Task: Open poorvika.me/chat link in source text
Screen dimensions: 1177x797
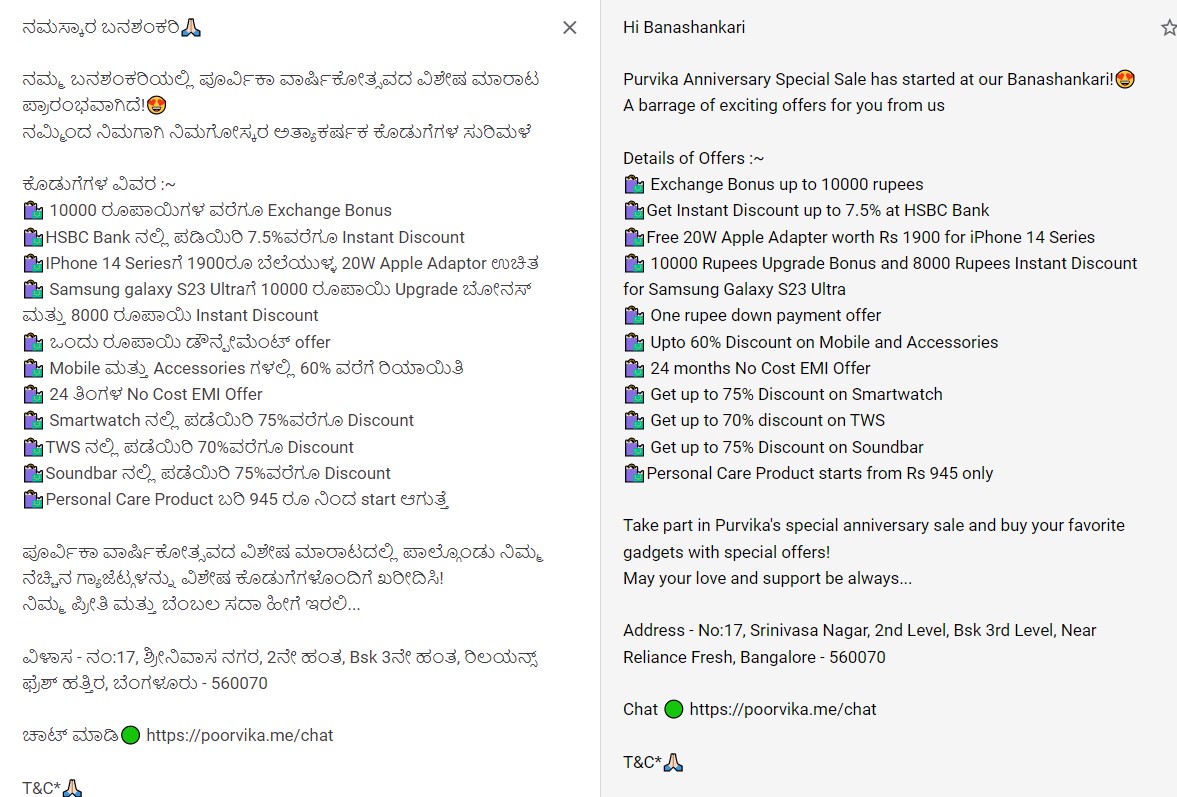Action: coord(240,735)
